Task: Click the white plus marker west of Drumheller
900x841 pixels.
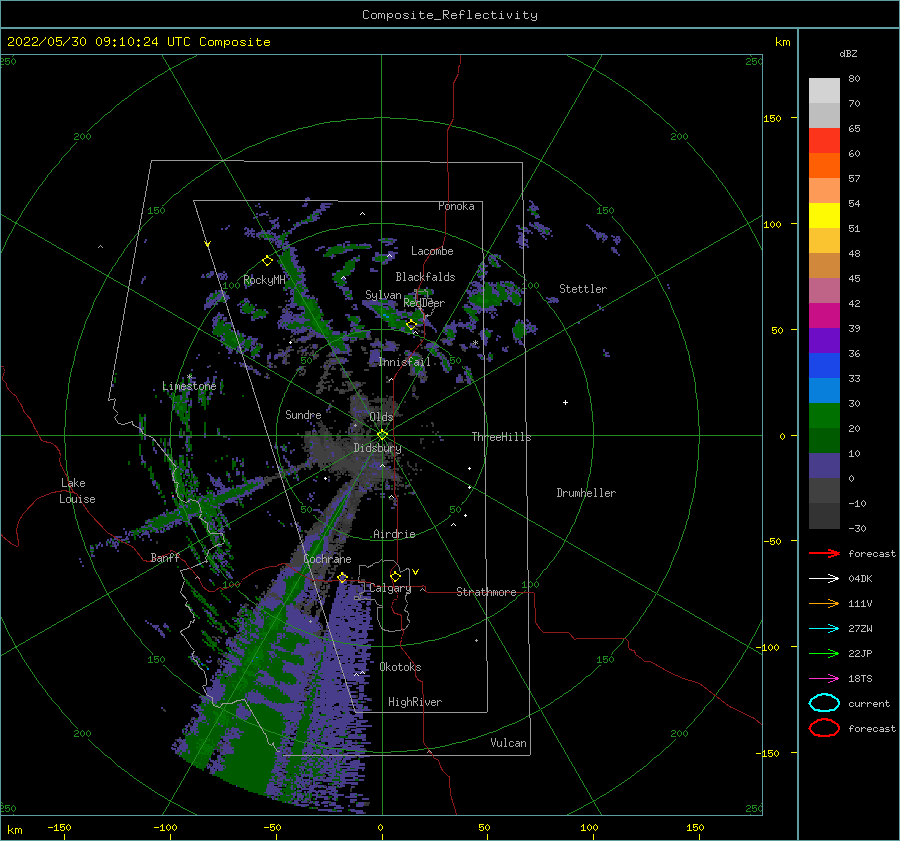Action: point(565,402)
